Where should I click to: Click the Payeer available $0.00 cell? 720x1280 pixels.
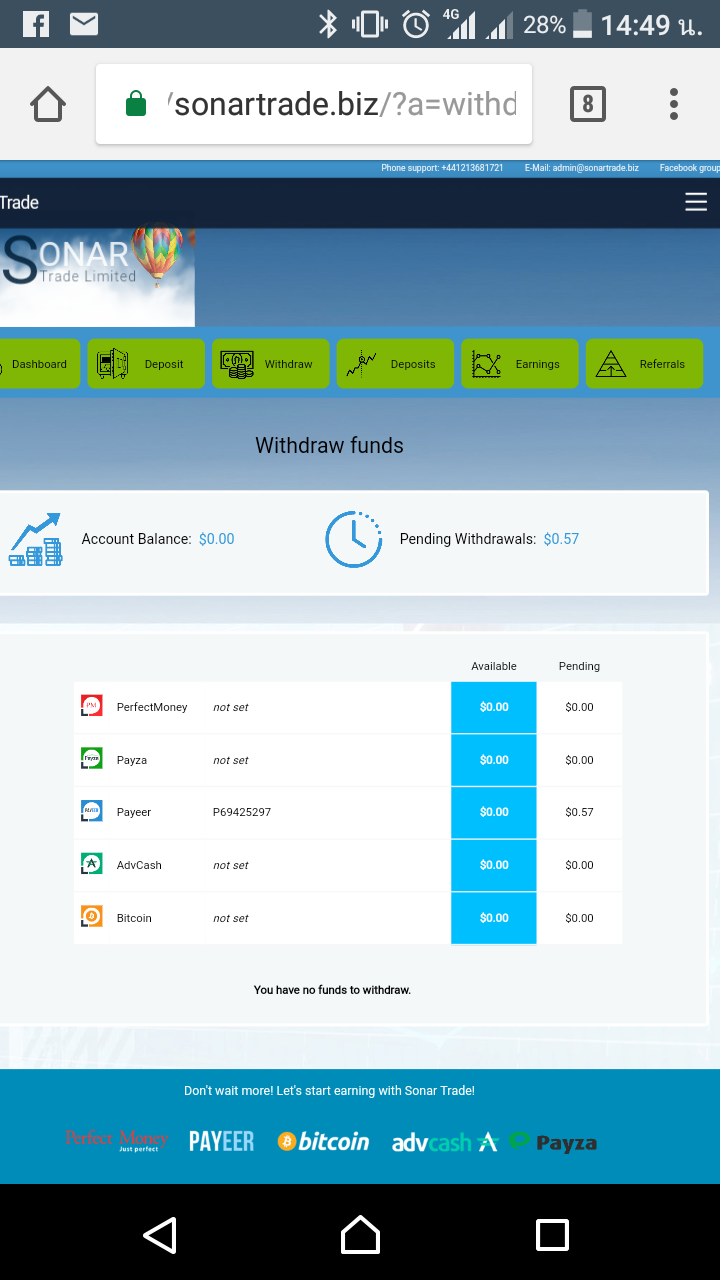494,812
